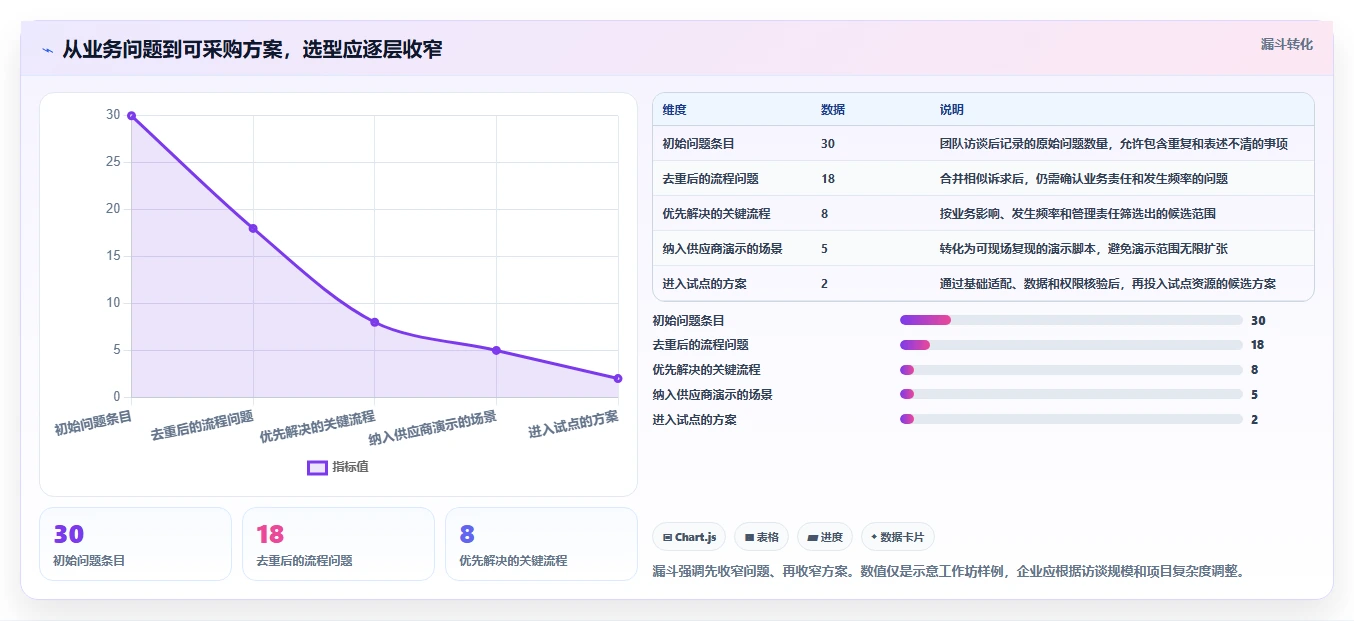
Task: Select table cell 初始问题条目
Action: click(698, 144)
